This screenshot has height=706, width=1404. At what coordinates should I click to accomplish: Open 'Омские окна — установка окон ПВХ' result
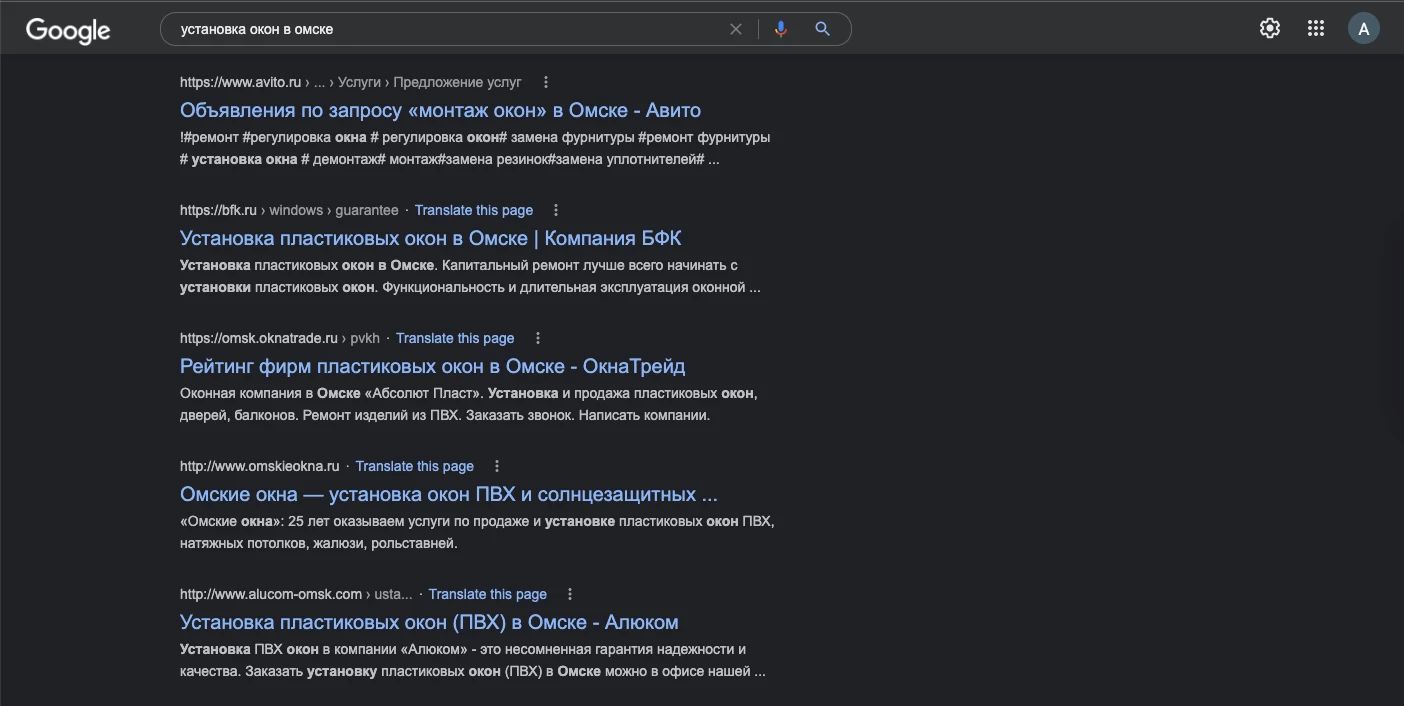coord(449,494)
